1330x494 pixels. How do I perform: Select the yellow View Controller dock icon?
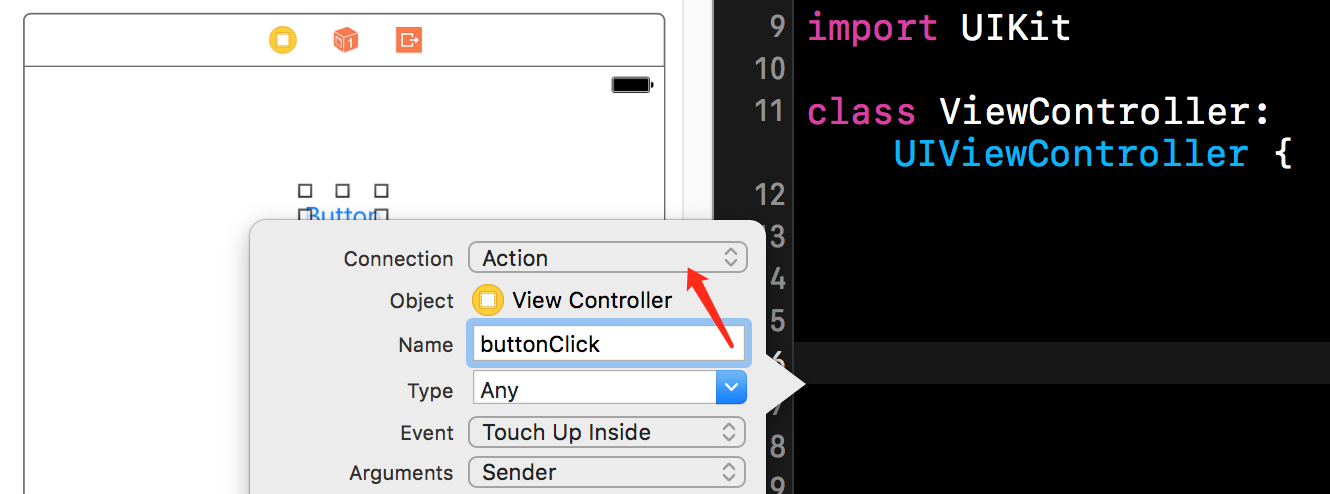283,40
